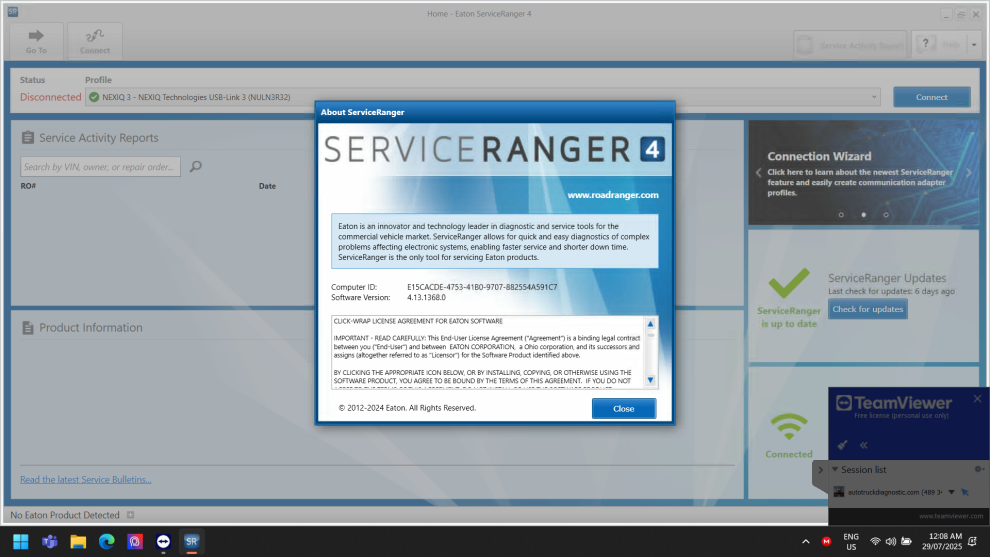This screenshot has height=557, width=990.
Task: Open the Profile adapter combo box
Action: (483, 97)
